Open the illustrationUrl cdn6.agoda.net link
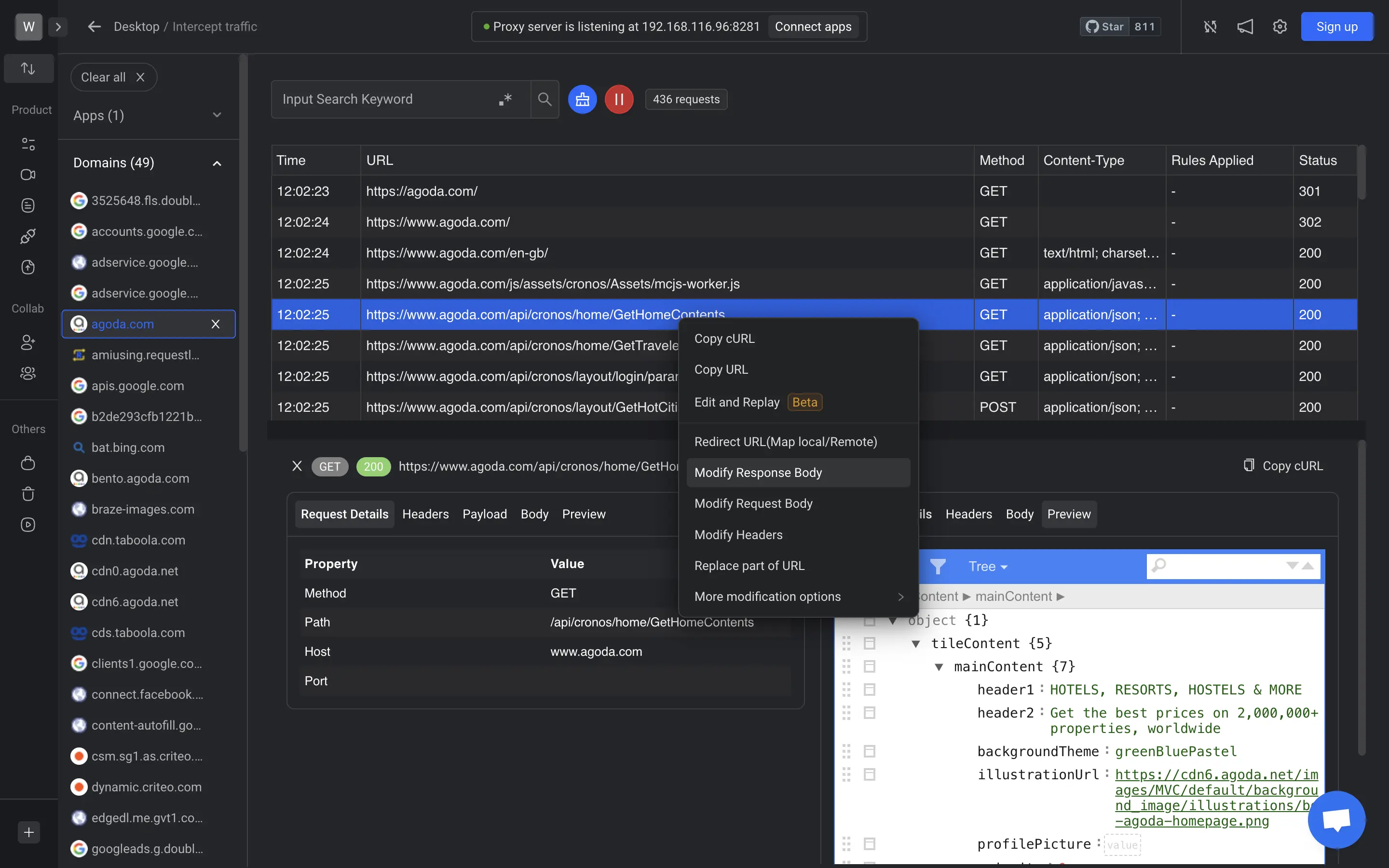The image size is (1389, 868). 1216,798
